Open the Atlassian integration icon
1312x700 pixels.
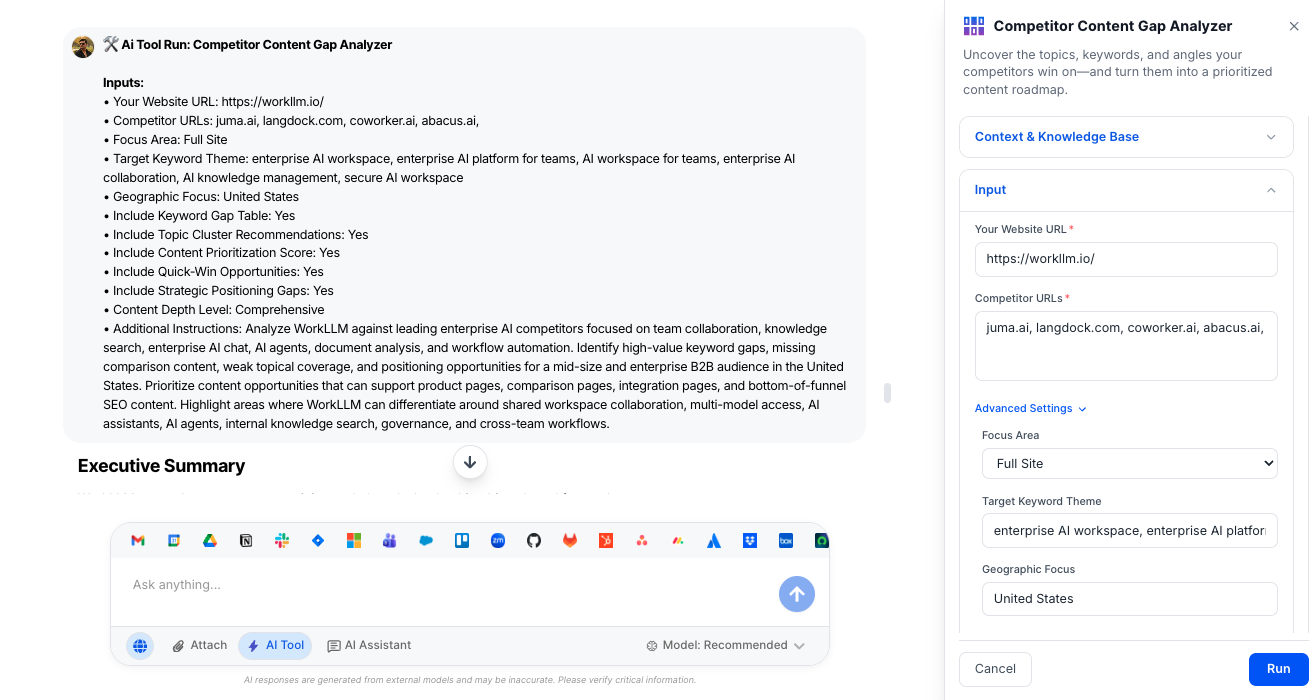click(x=714, y=540)
